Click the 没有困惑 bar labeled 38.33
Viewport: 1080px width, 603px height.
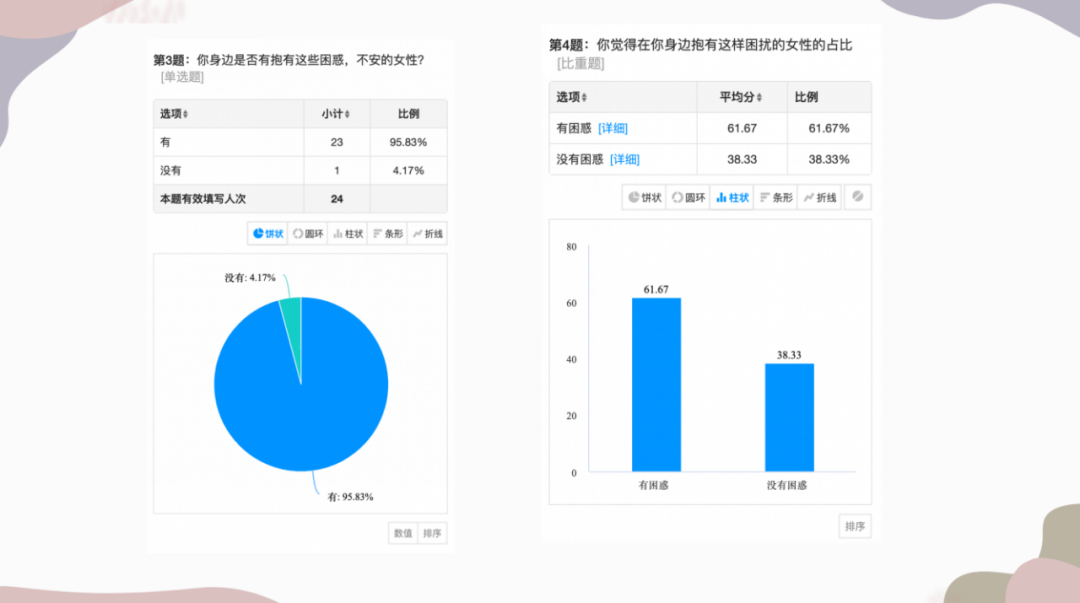789,418
